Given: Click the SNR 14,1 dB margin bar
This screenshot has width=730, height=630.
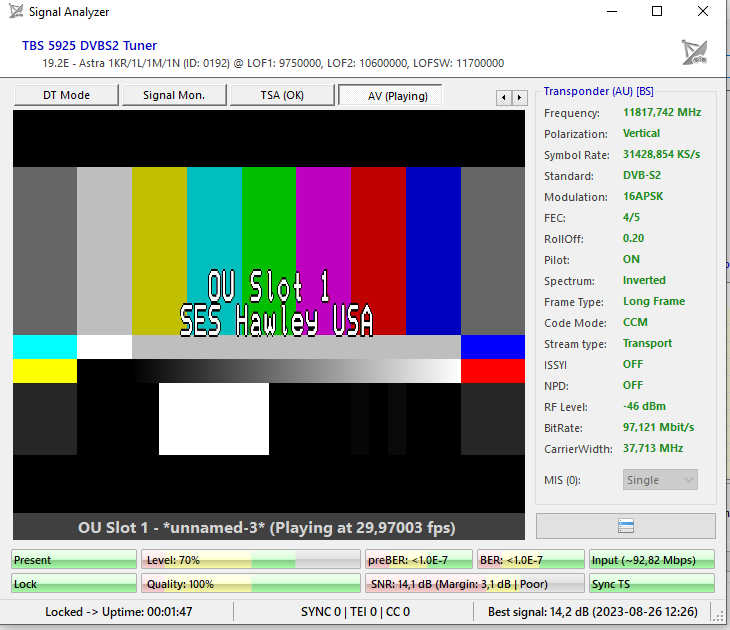Looking at the screenshot, I should pos(475,584).
